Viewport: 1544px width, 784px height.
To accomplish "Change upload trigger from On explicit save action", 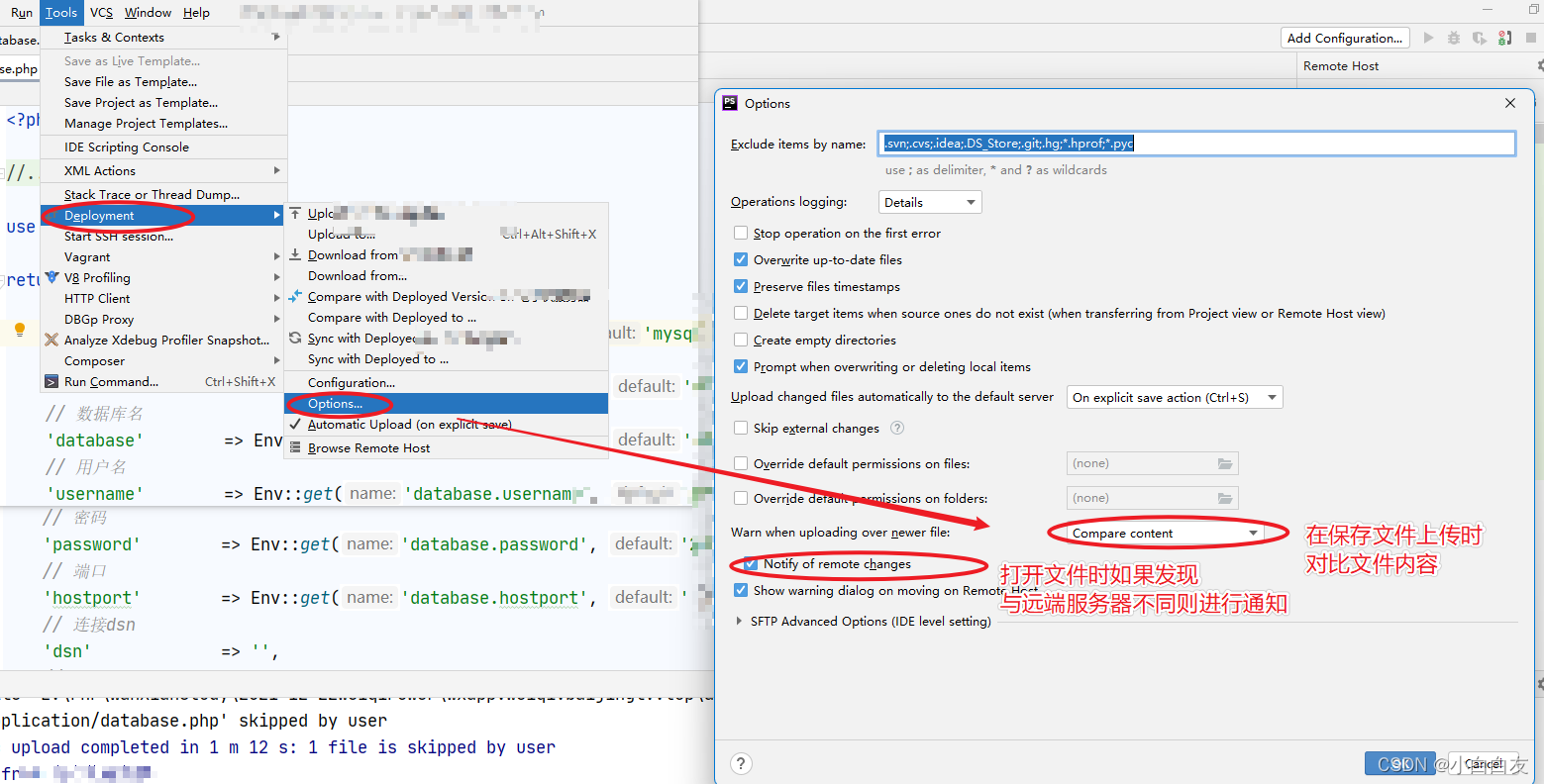I will coord(1174,397).
